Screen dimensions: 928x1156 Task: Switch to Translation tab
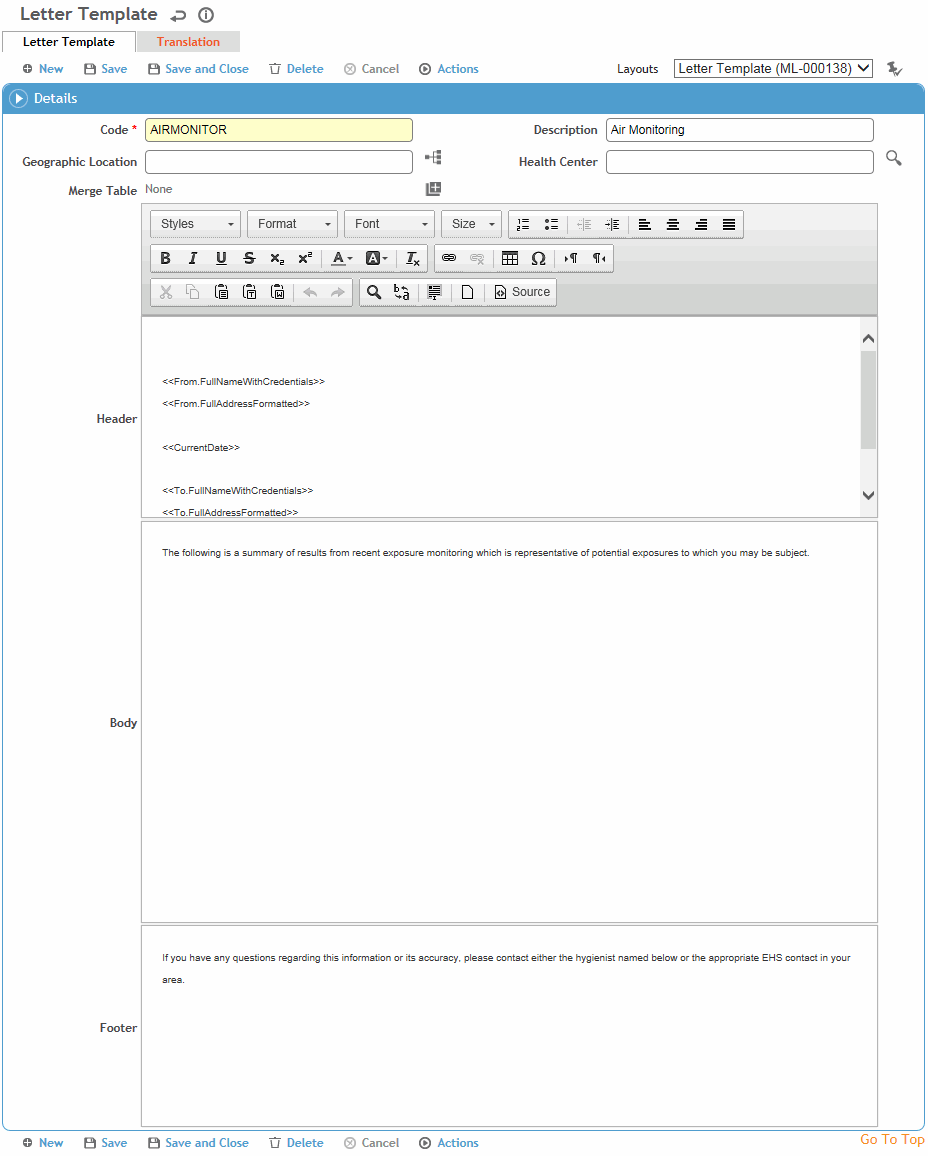click(x=188, y=42)
